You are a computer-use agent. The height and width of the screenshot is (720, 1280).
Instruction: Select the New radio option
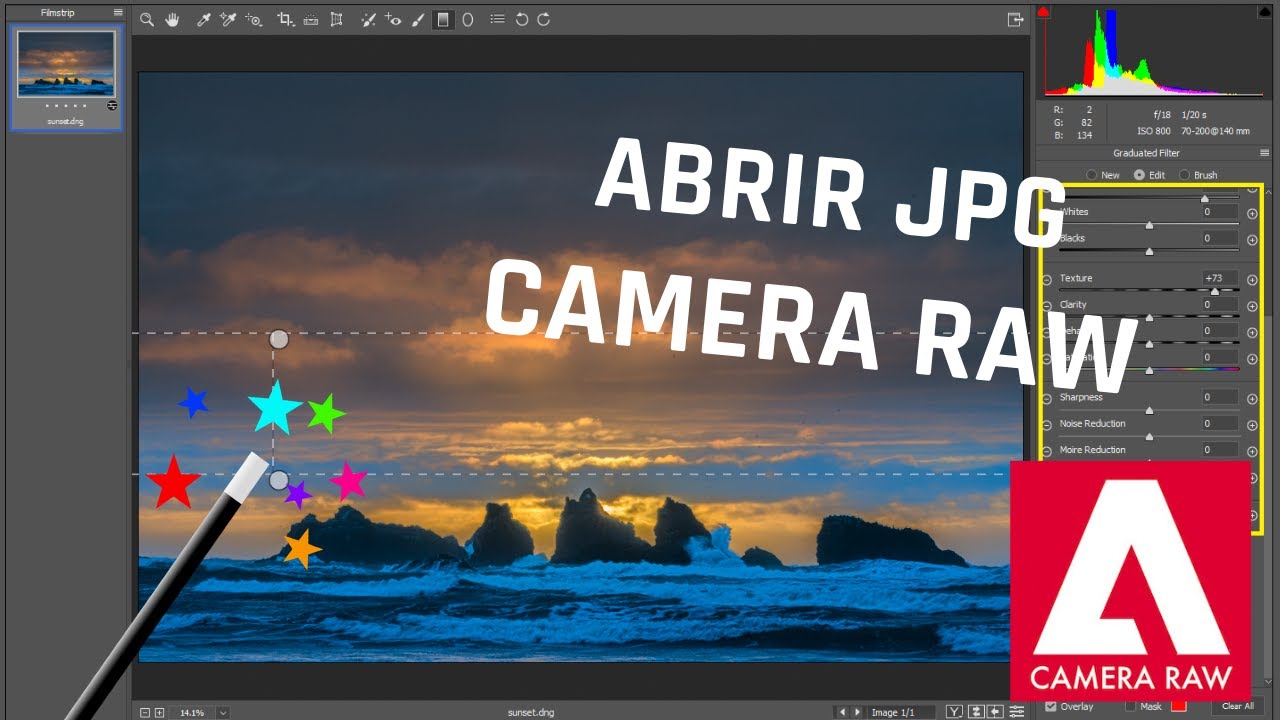[x=1092, y=175]
